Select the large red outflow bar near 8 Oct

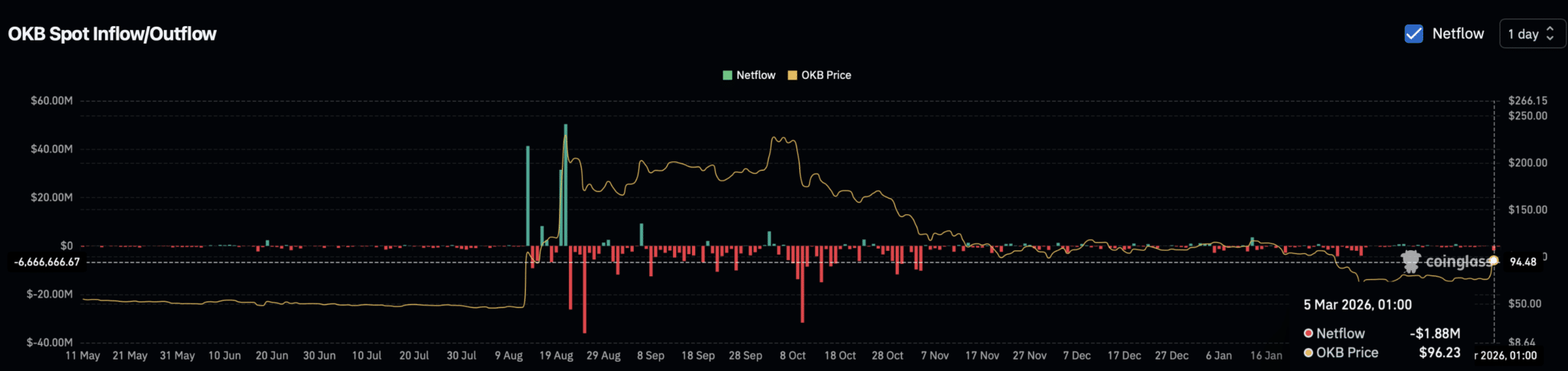tap(802, 284)
